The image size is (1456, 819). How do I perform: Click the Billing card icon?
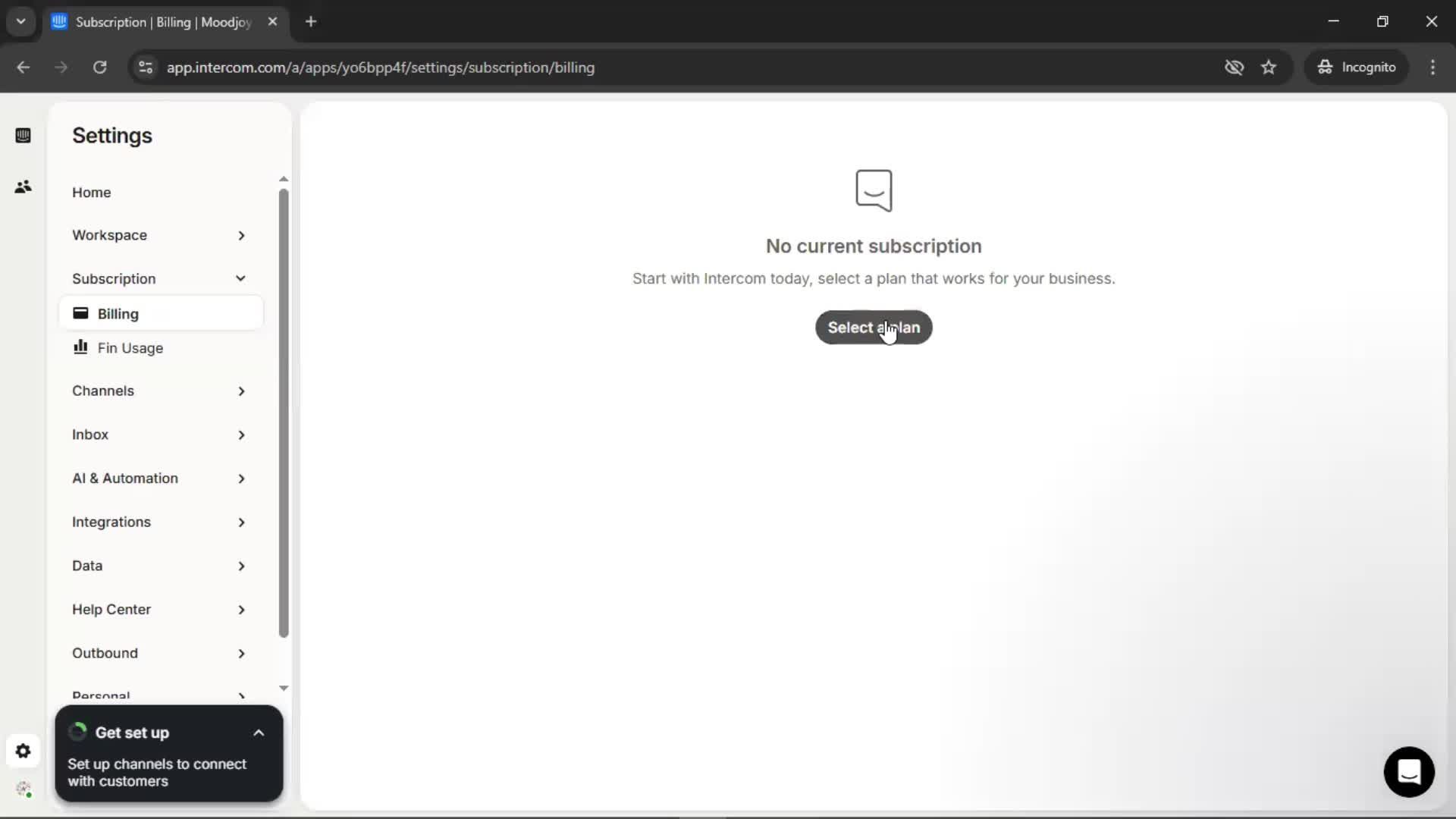pos(80,313)
